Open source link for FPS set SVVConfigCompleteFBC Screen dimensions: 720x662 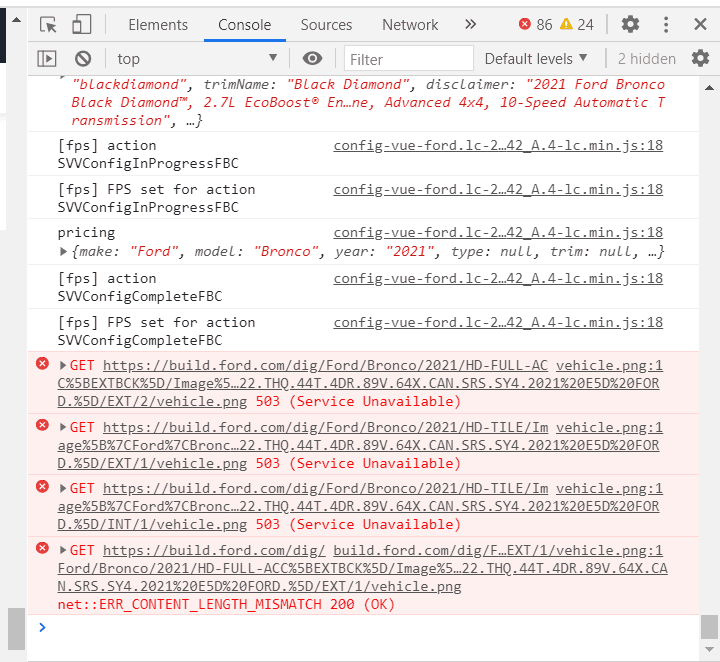pyautogui.click(x=498, y=323)
